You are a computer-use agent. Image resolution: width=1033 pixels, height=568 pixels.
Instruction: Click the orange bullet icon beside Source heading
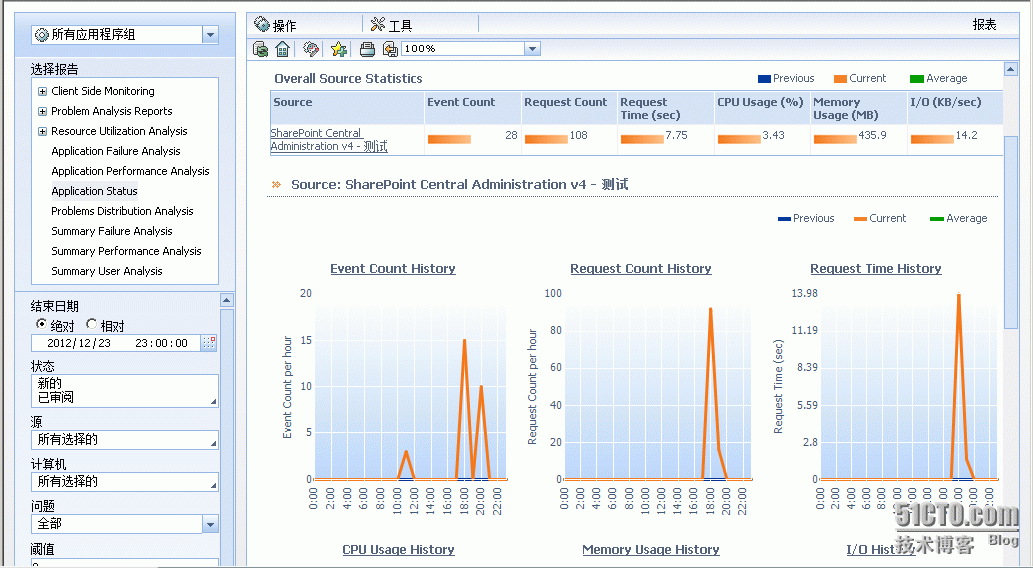click(x=276, y=185)
